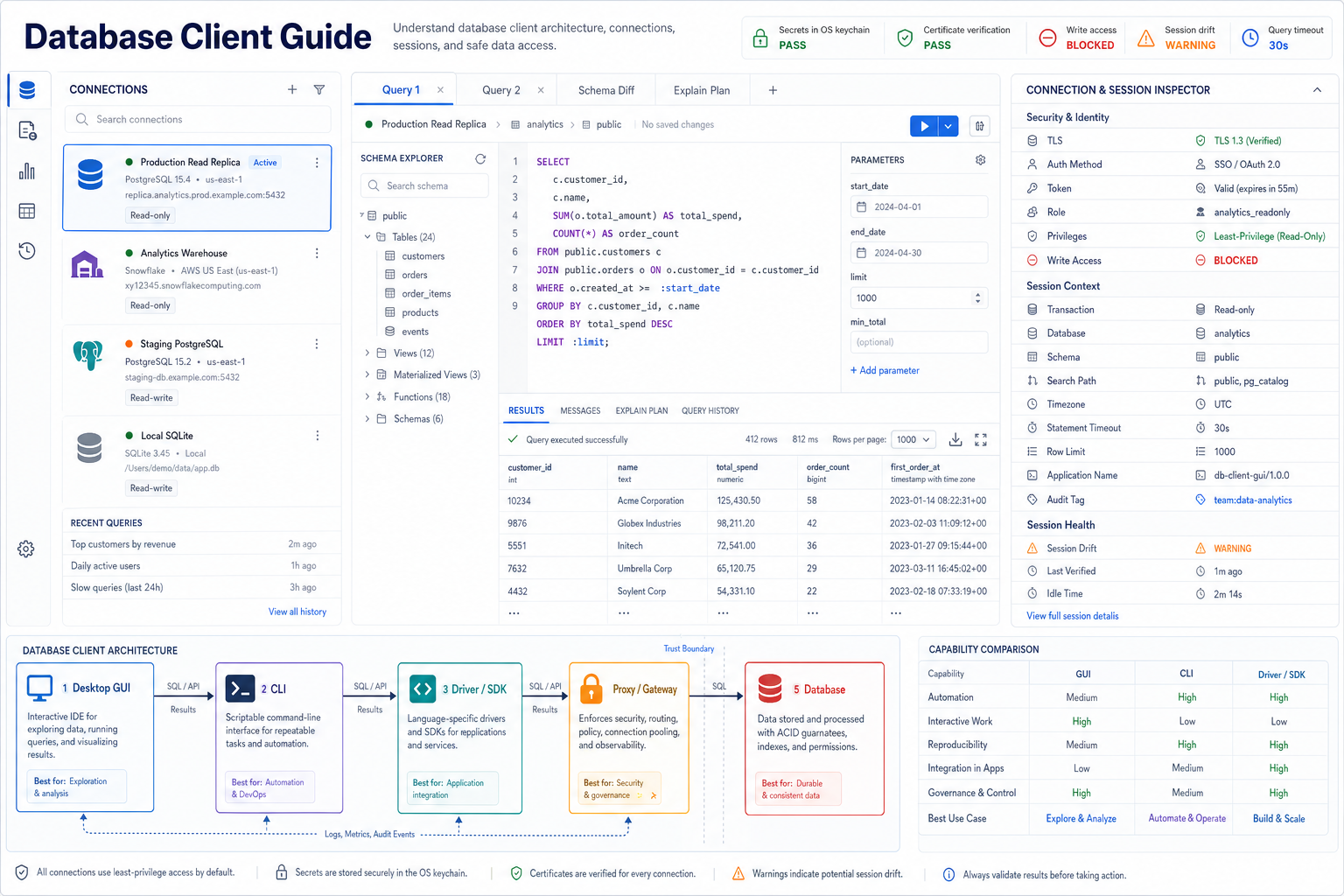Image resolution: width=1344 pixels, height=896 pixels.
Task: Open the history clock sidebar icon
Action: [27, 251]
